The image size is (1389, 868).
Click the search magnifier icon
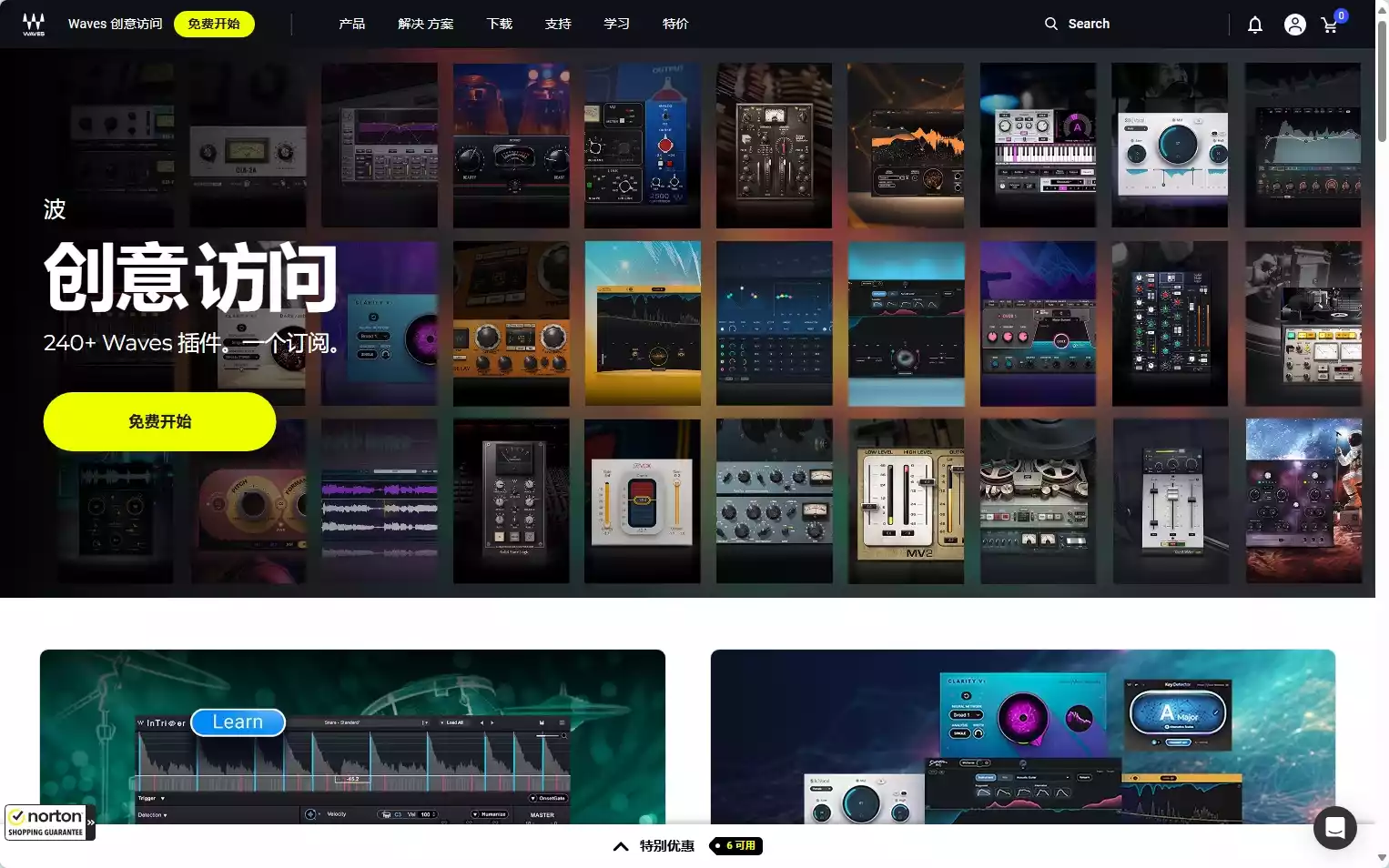point(1051,24)
